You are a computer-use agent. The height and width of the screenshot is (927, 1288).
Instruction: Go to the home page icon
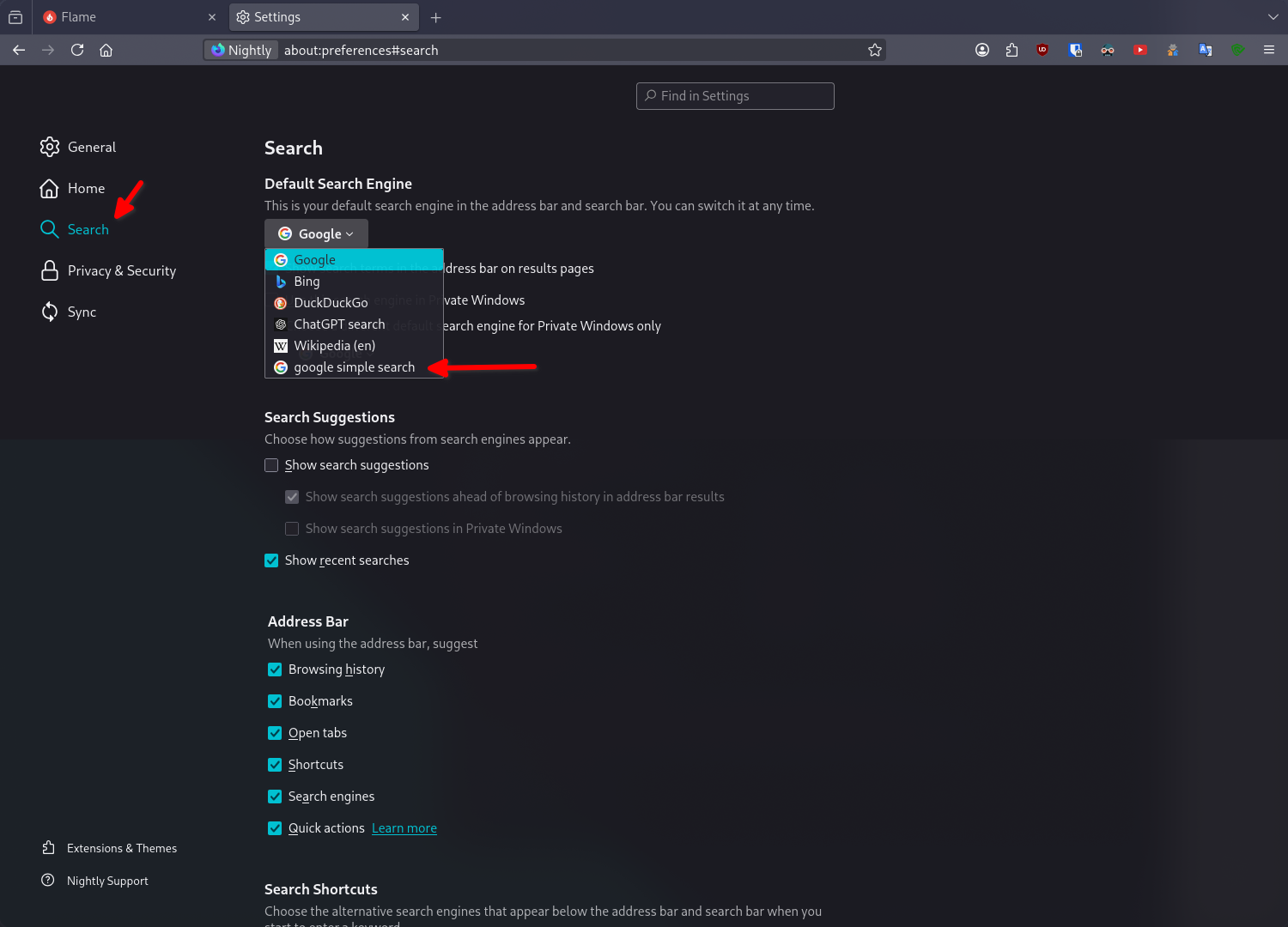tap(106, 50)
